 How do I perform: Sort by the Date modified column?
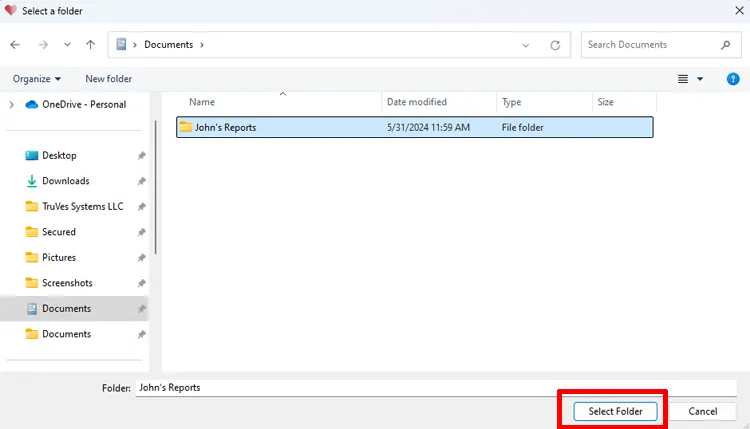pos(417,102)
